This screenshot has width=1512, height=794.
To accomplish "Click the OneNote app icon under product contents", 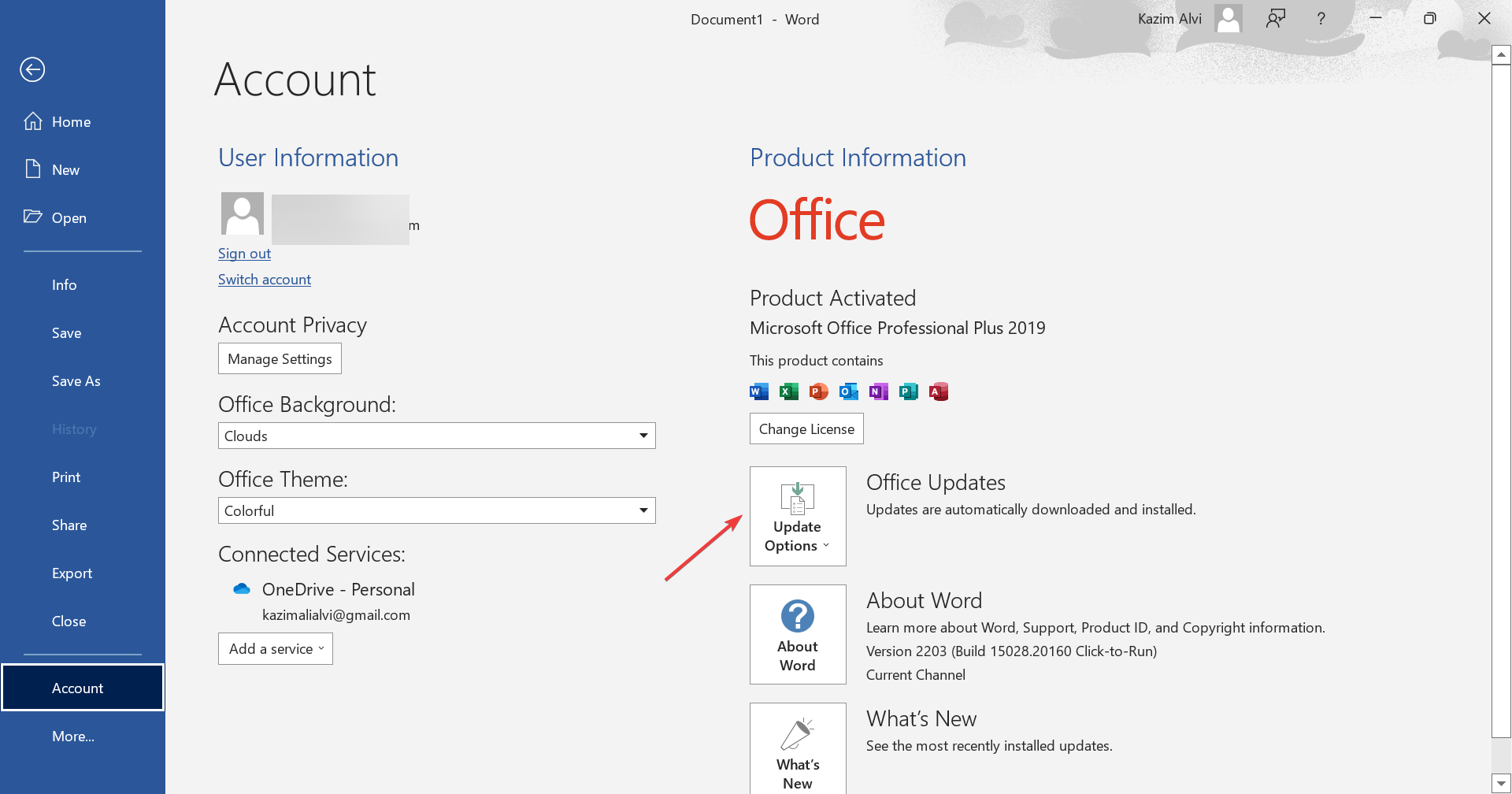I will coord(879,391).
